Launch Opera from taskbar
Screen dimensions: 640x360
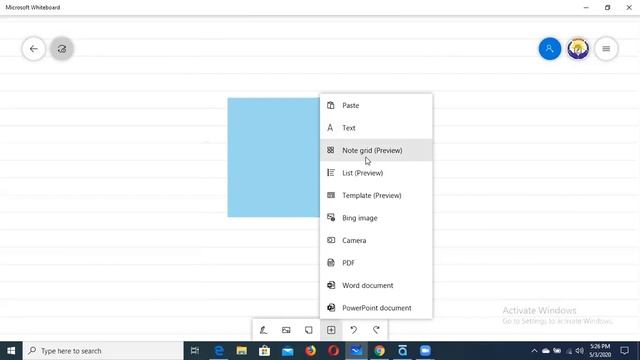333,351
